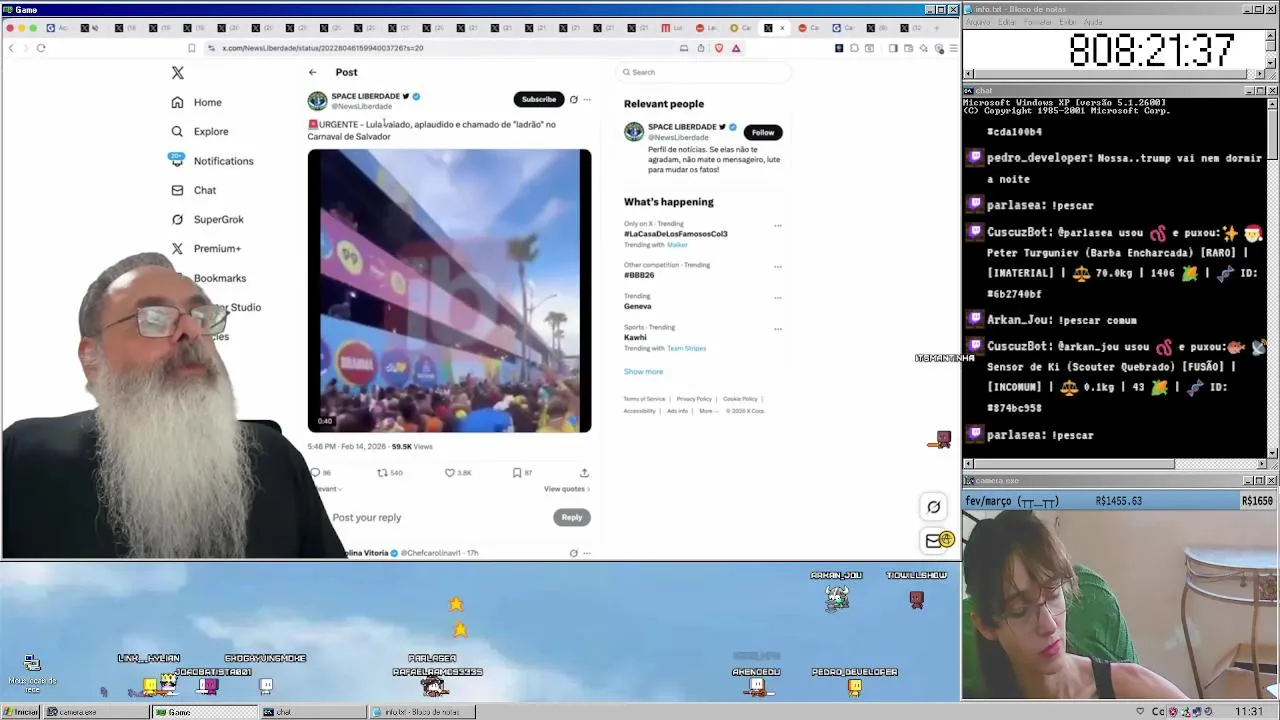This screenshot has width=1280, height=720.
Task: Click the Reply button
Action: click(x=571, y=517)
